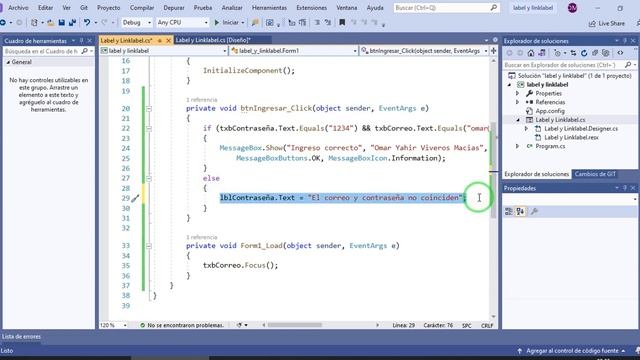
Task: Open the Iniciar dropdown arrow
Action: coord(243,23)
